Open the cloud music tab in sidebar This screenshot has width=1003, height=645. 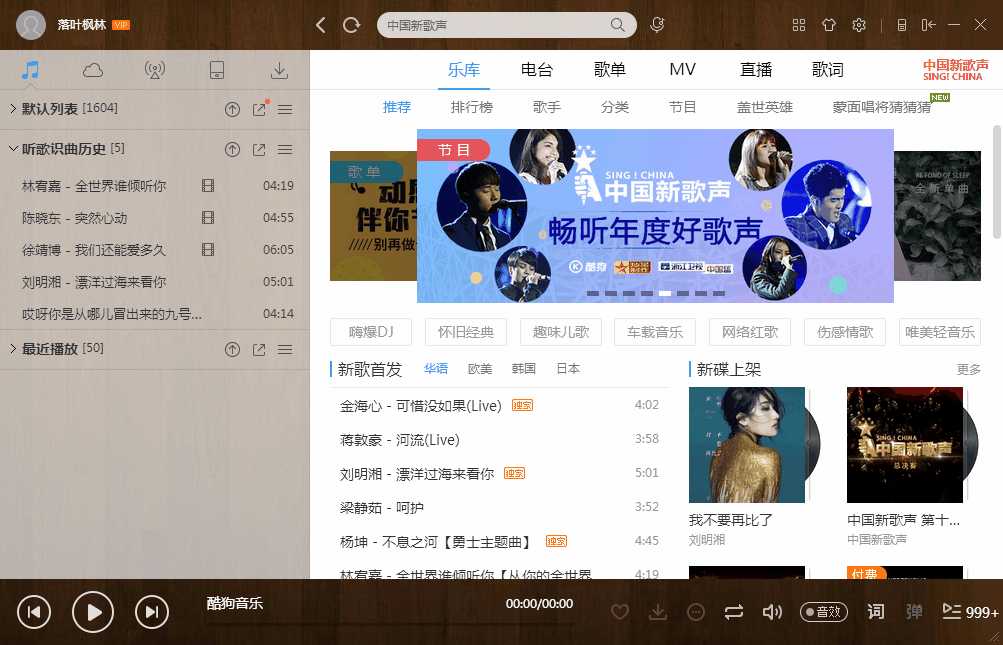coord(93,70)
